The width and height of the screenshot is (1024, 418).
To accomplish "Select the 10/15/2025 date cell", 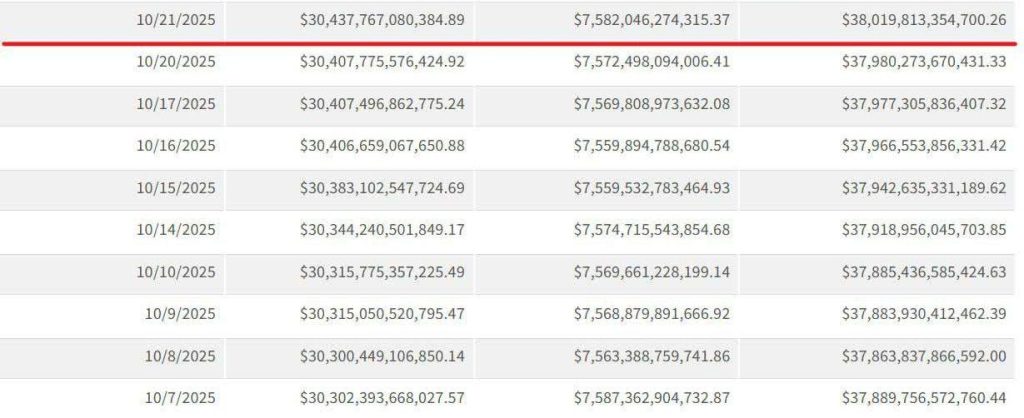I will (176, 187).
